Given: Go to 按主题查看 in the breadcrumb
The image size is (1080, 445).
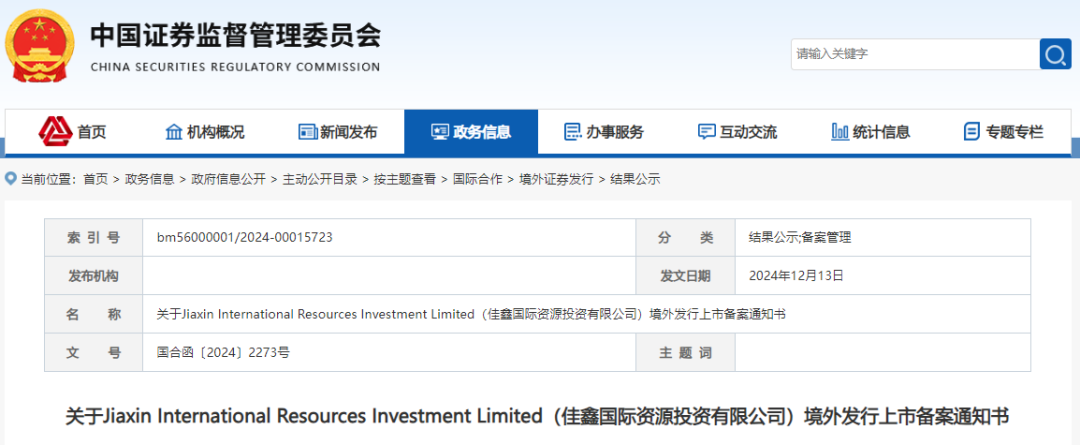Looking at the screenshot, I should [405, 180].
